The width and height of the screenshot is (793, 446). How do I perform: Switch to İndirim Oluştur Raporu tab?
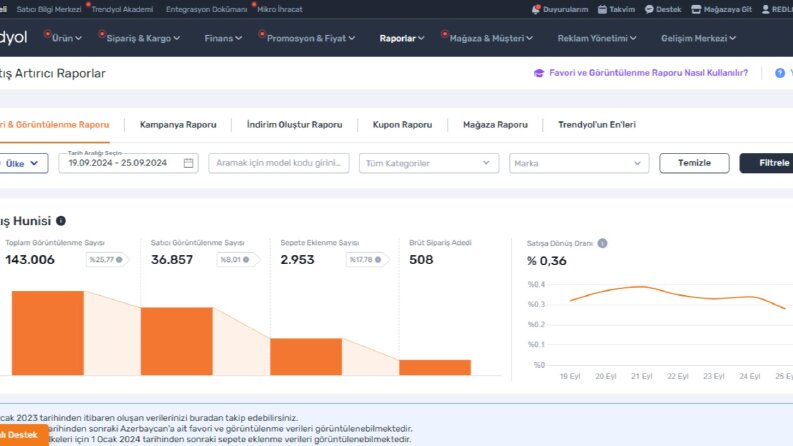(x=294, y=125)
